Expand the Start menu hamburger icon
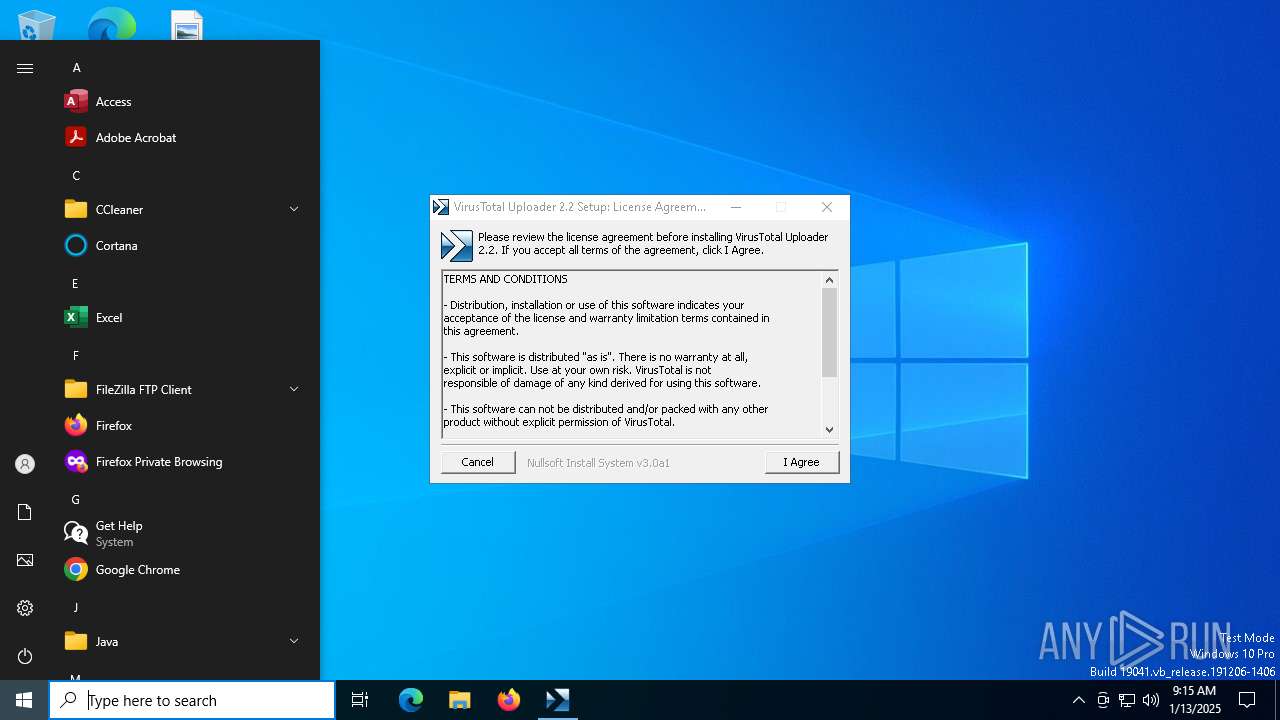The width and height of the screenshot is (1280, 720). 25,68
